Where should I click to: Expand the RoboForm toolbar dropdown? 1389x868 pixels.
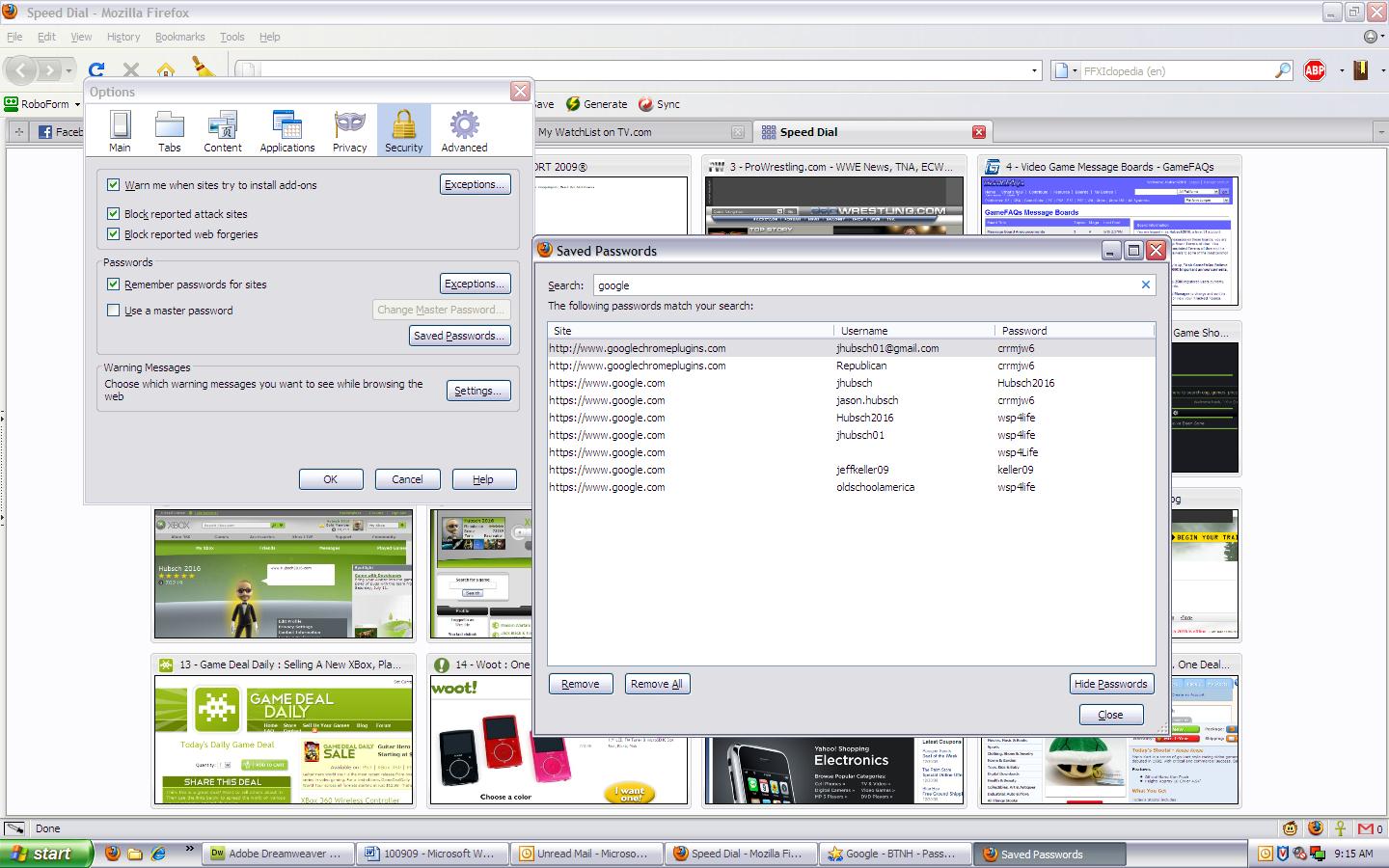77,104
